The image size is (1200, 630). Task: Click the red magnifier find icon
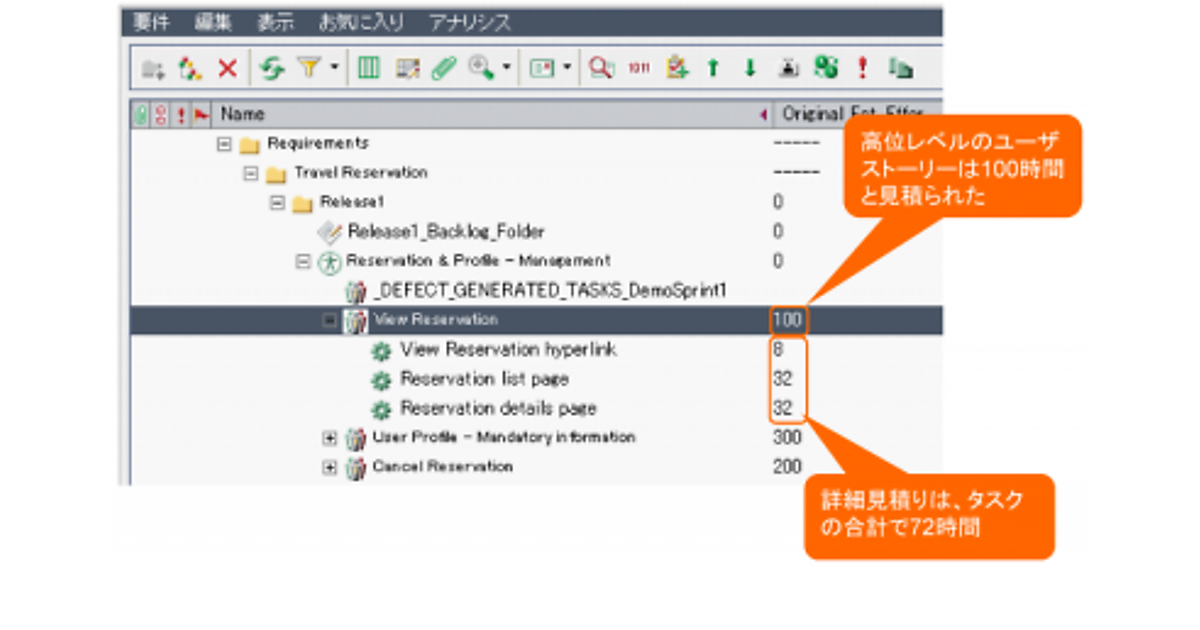[x=601, y=68]
